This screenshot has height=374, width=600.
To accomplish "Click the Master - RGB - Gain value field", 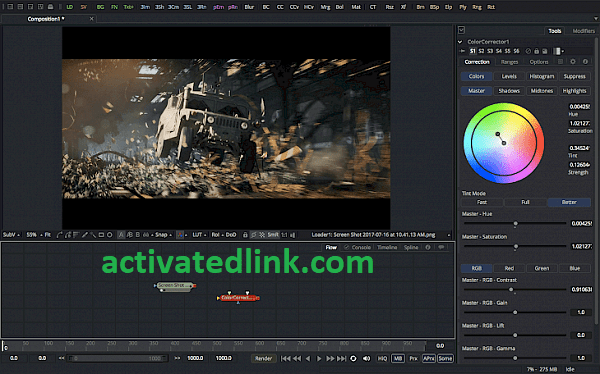I will (581, 312).
